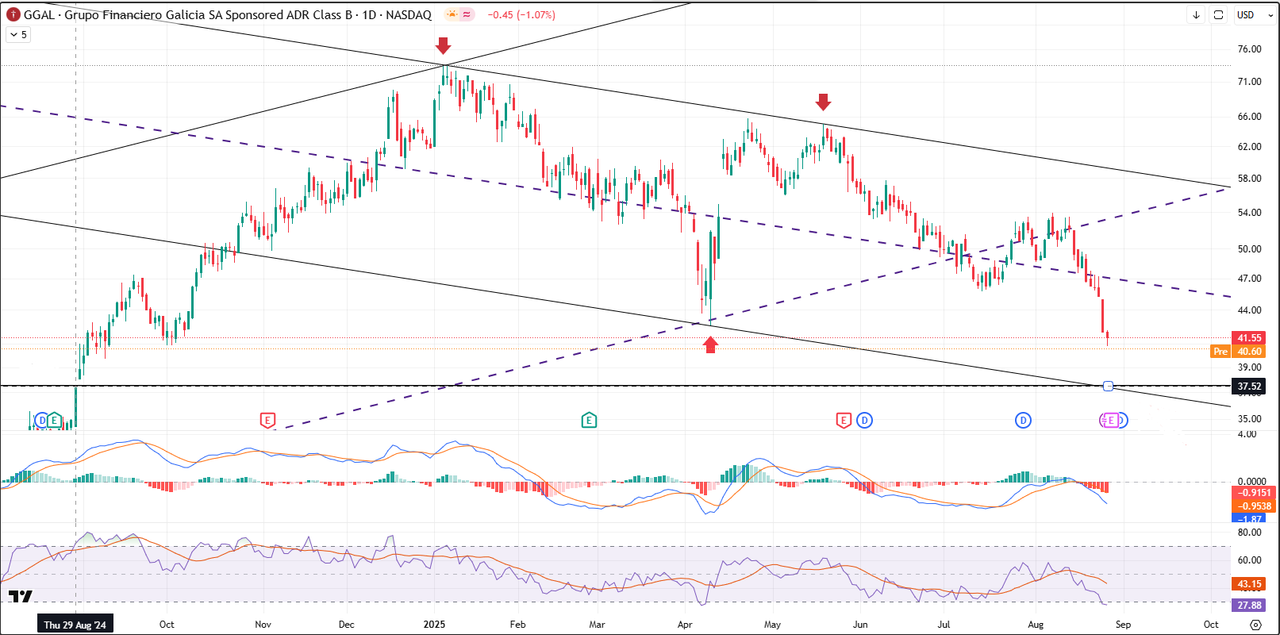Click the Sep time axis label

pos(1123,624)
